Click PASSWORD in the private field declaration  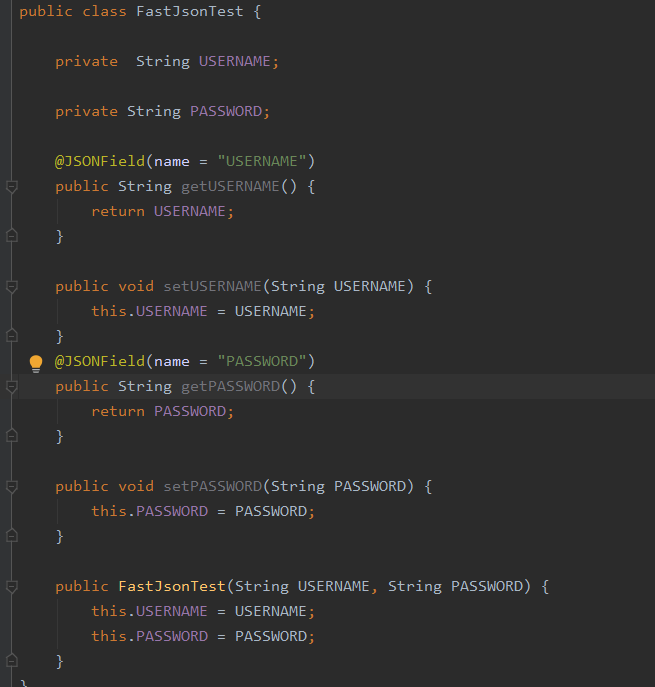(226, 111)
